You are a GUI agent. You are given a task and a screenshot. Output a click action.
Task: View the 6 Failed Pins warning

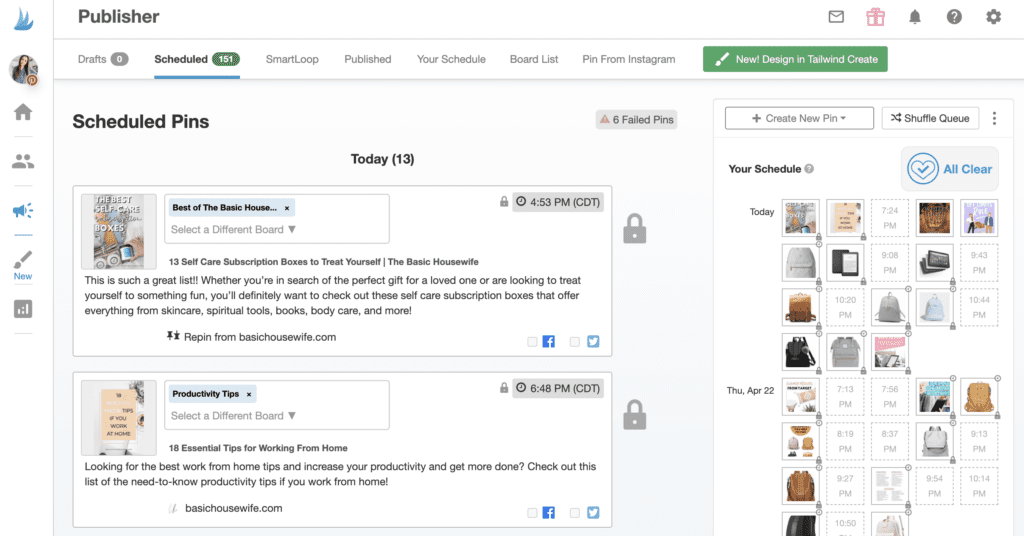point(636,119)
